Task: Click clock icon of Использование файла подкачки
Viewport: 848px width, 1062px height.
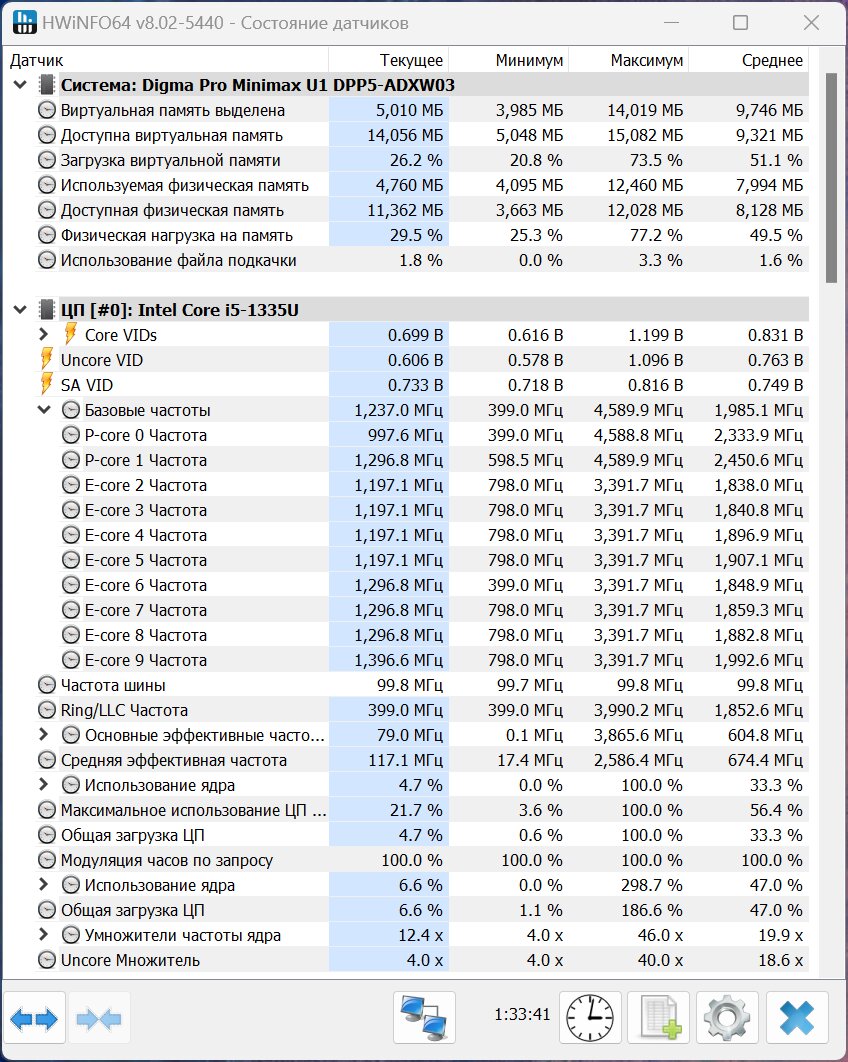Action: [47, 260]
